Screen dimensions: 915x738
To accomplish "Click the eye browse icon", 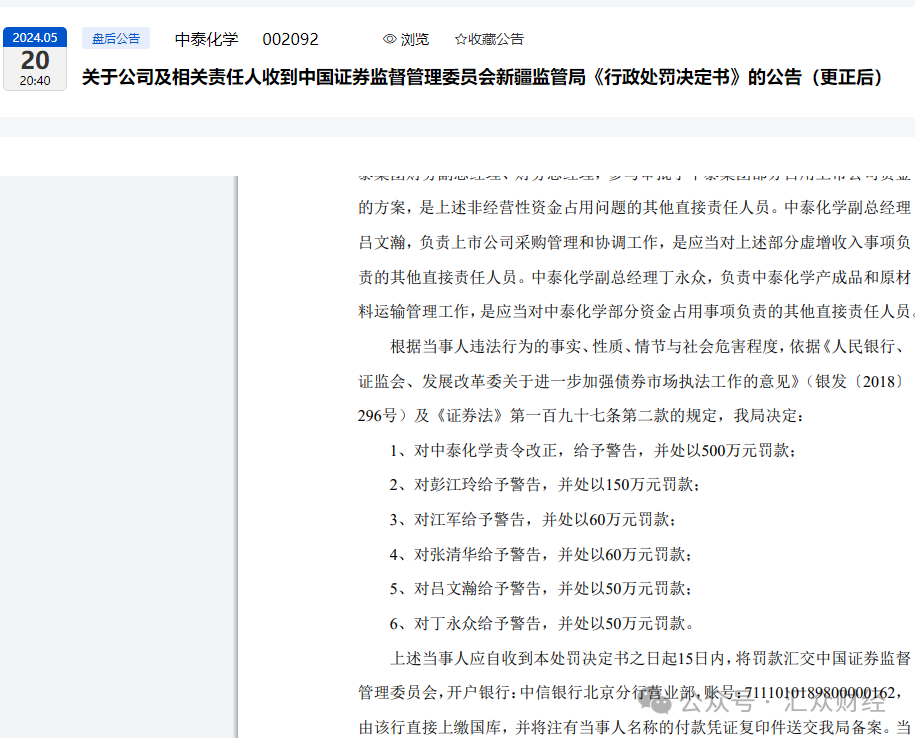I will [x=389, y=39].
